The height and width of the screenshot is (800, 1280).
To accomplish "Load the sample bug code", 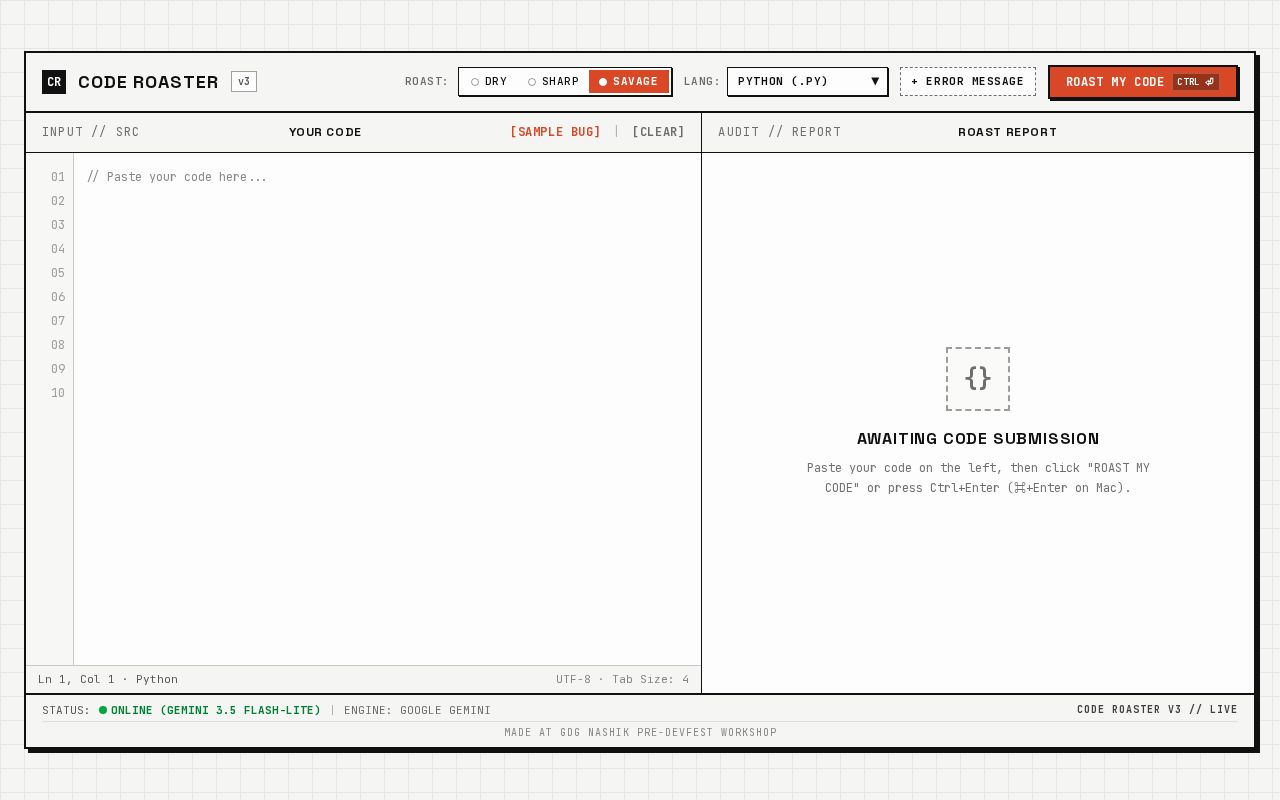I will coord(555,132).
